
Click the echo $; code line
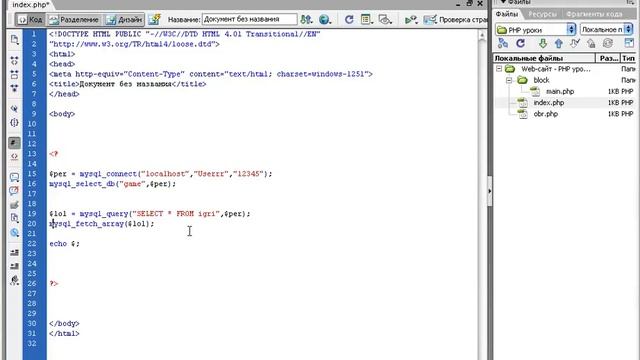(64, 244)
